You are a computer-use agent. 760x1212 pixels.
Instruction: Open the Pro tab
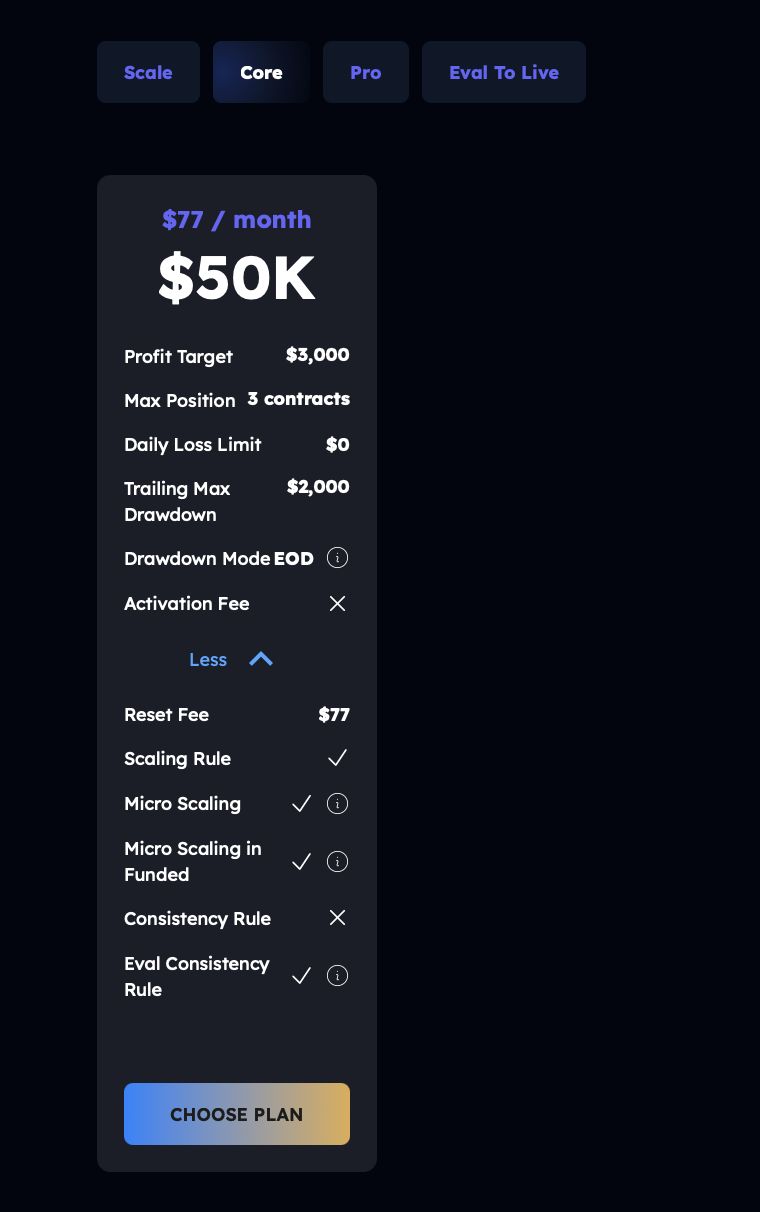366,72
